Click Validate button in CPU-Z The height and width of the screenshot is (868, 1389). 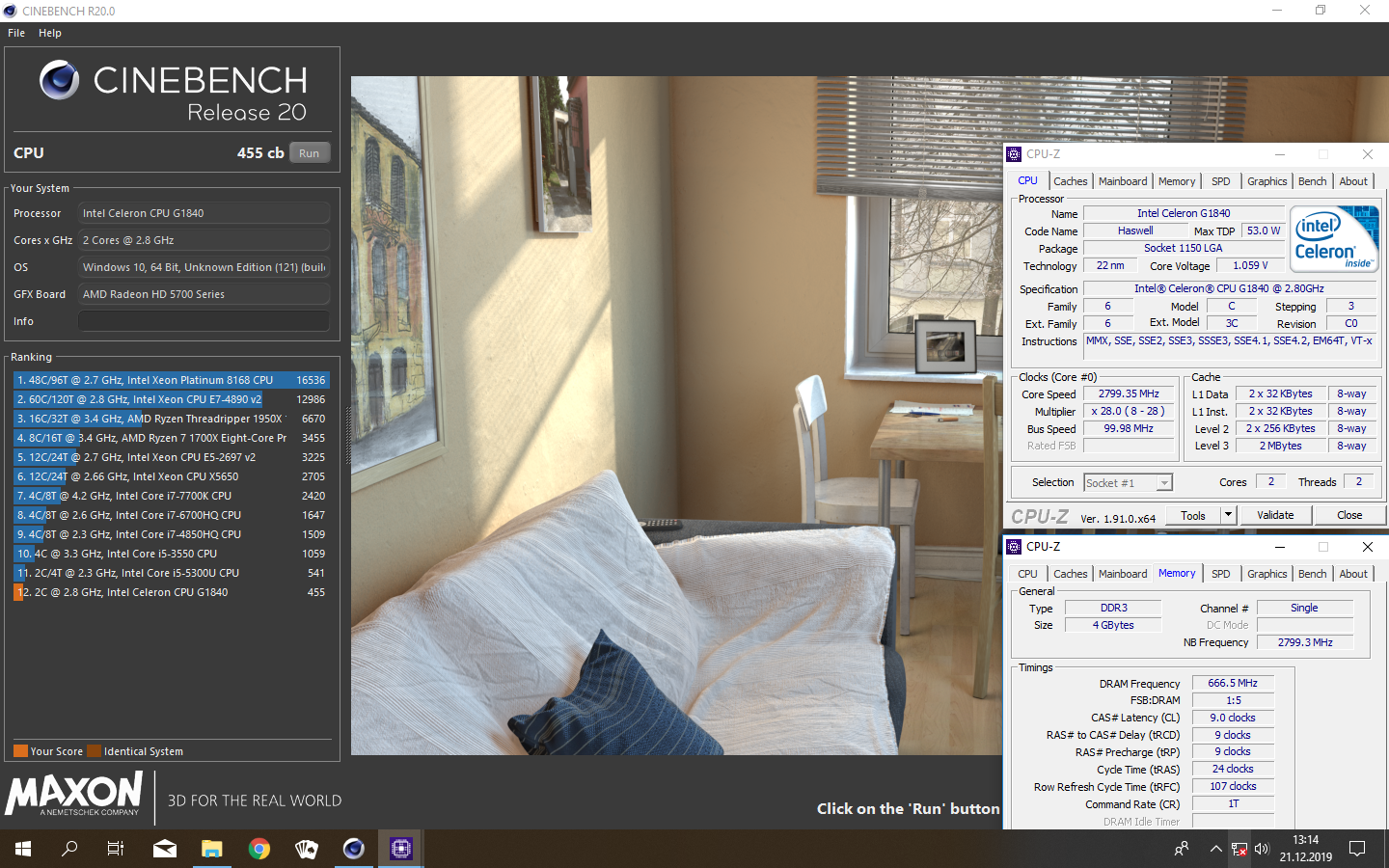pyautogui.click(x=1275, y=516)
